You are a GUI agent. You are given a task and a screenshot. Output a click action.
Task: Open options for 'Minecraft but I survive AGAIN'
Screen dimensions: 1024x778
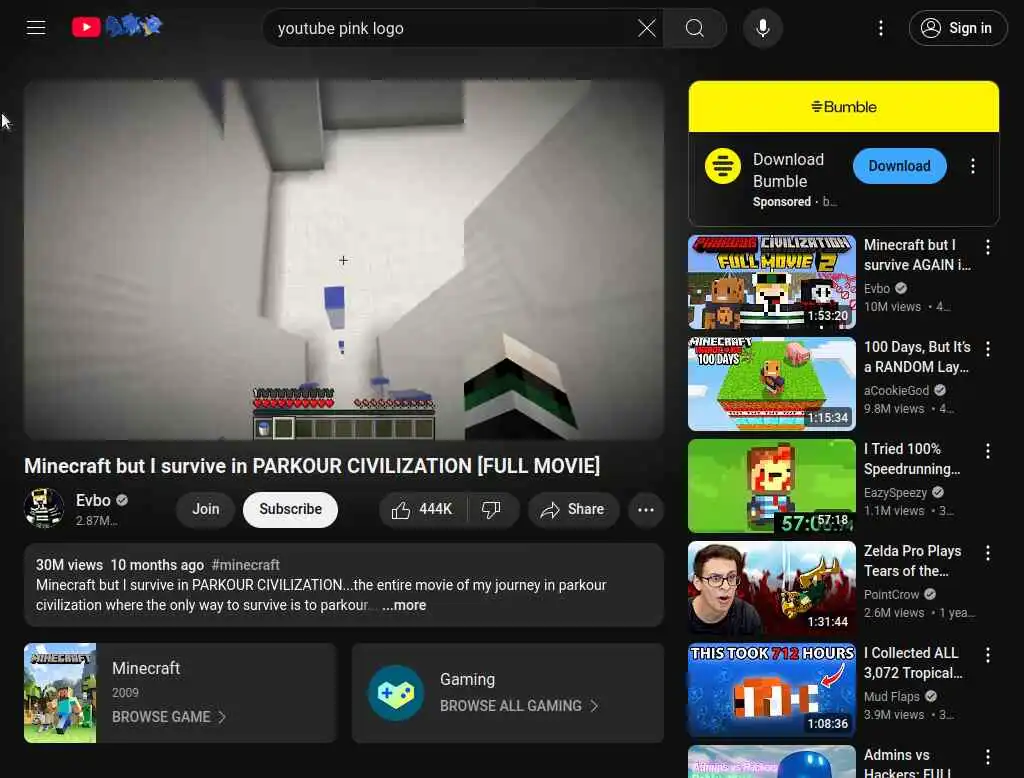point(987,247)
